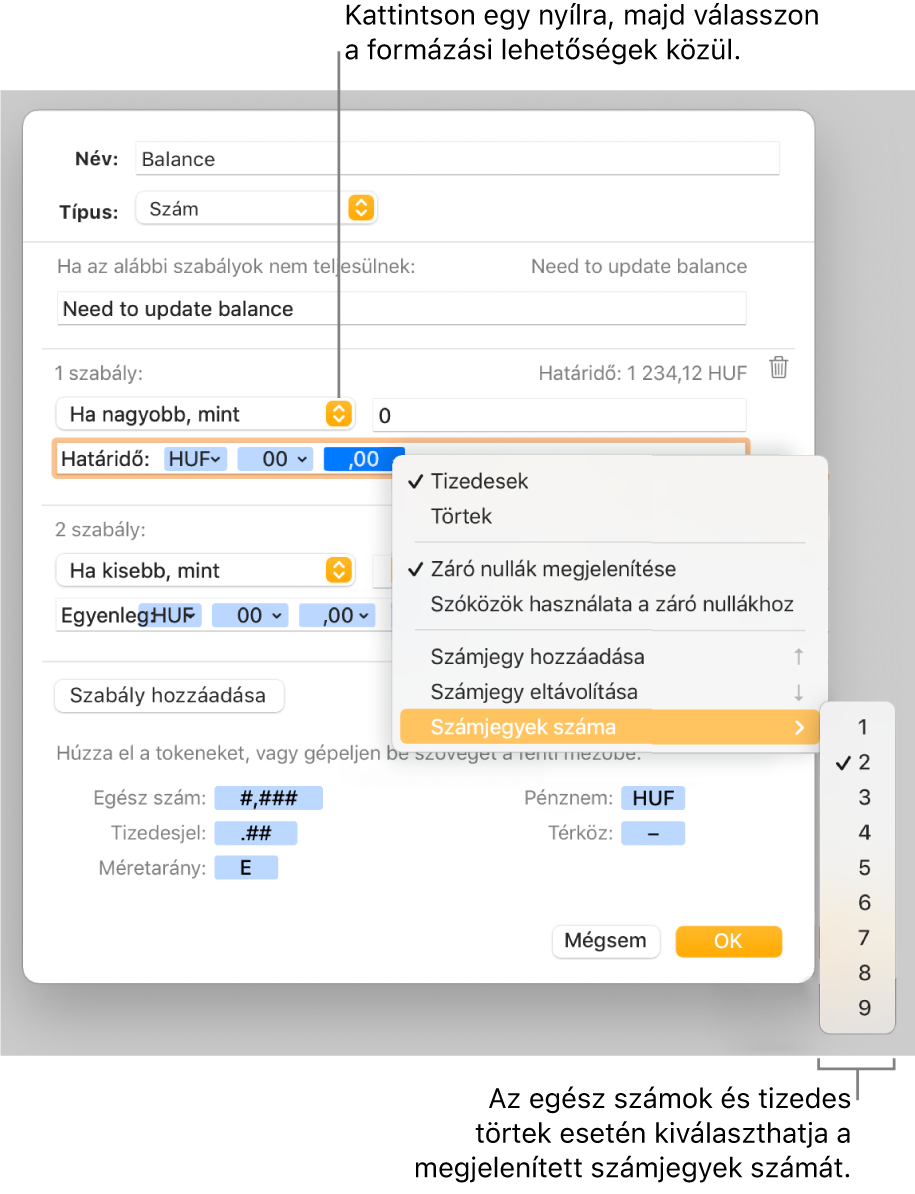Set digit count to 3 in submenu
The height and width of the screenshot is (1194, 915).
pos(857,797)
